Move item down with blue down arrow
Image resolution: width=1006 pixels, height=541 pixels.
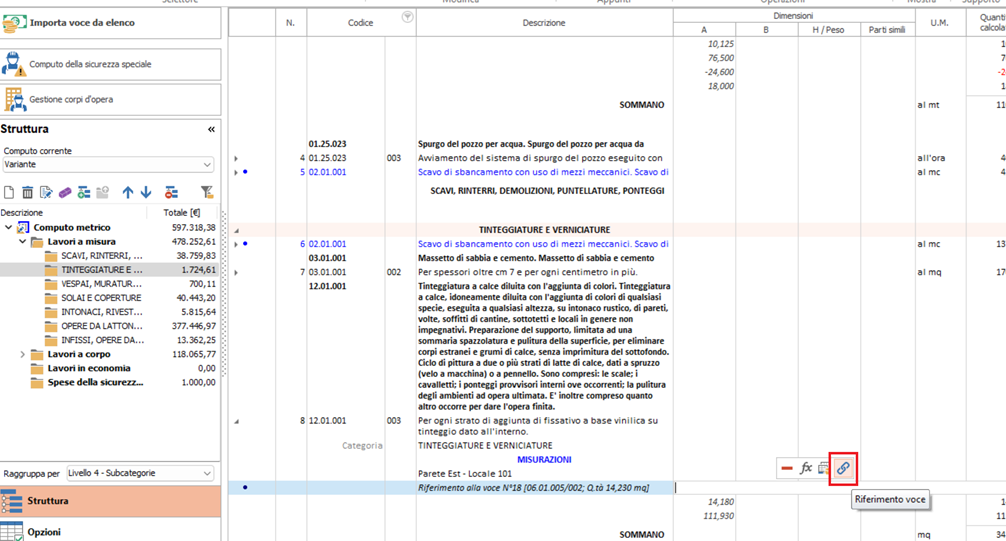[146, 193]
